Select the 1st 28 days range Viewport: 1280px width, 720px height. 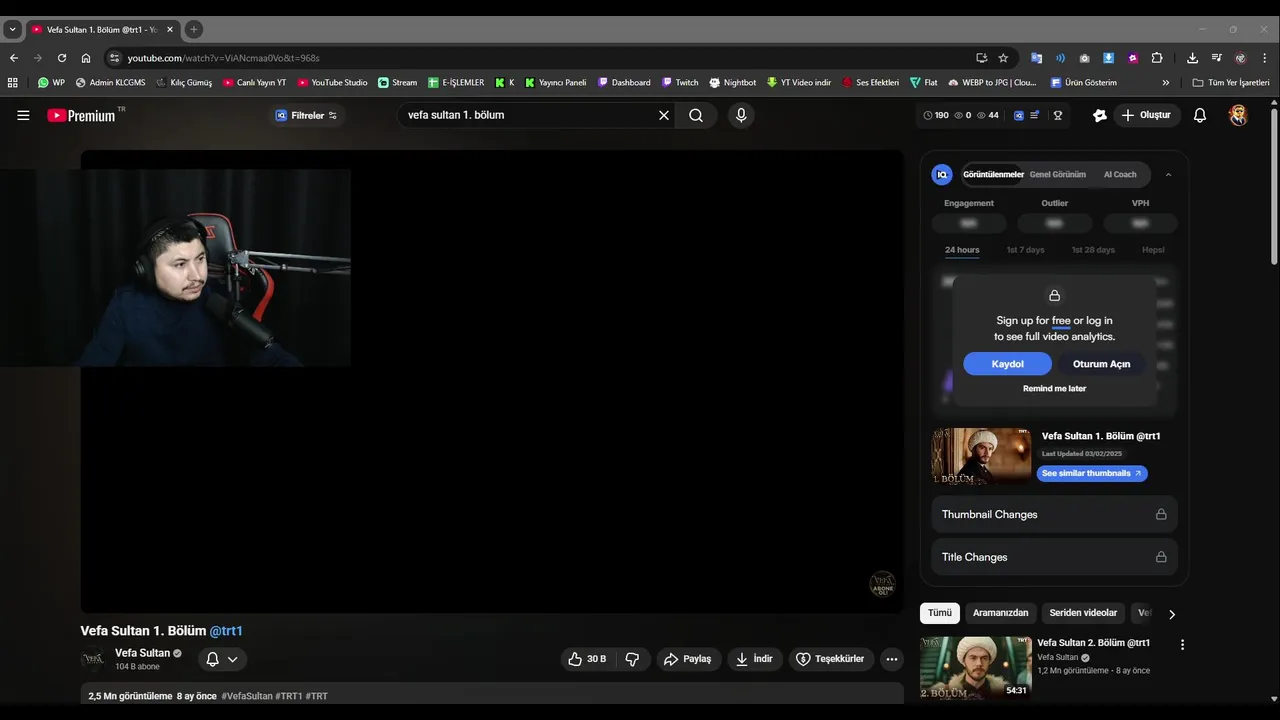1093,250
